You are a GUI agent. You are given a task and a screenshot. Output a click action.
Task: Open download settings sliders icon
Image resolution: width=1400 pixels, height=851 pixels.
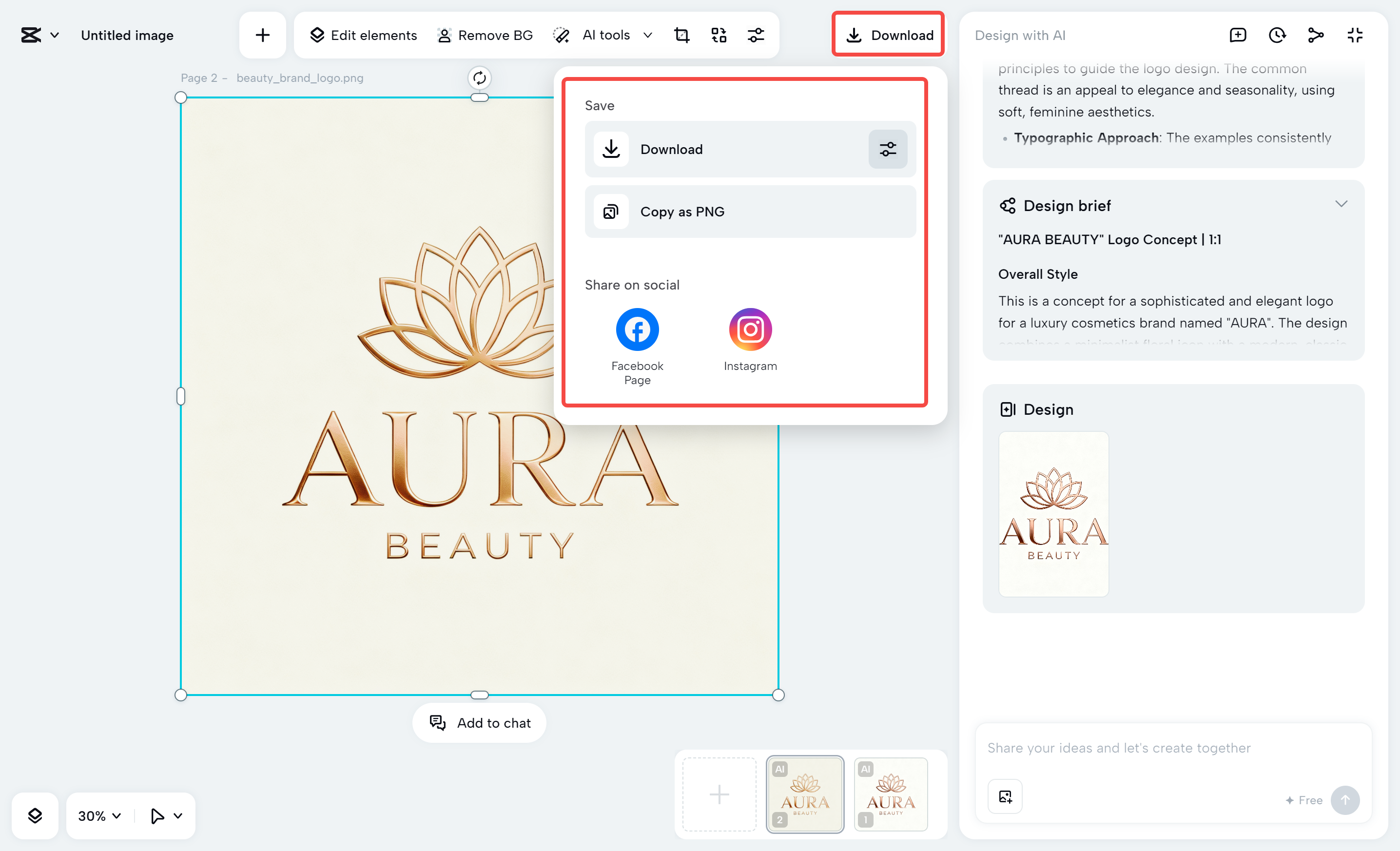pyautogui.click(x=888, y=150)
